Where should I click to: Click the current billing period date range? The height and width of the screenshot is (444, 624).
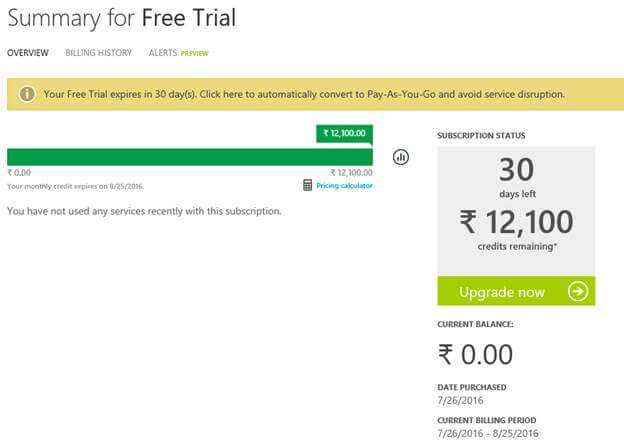tap(488, 431)
